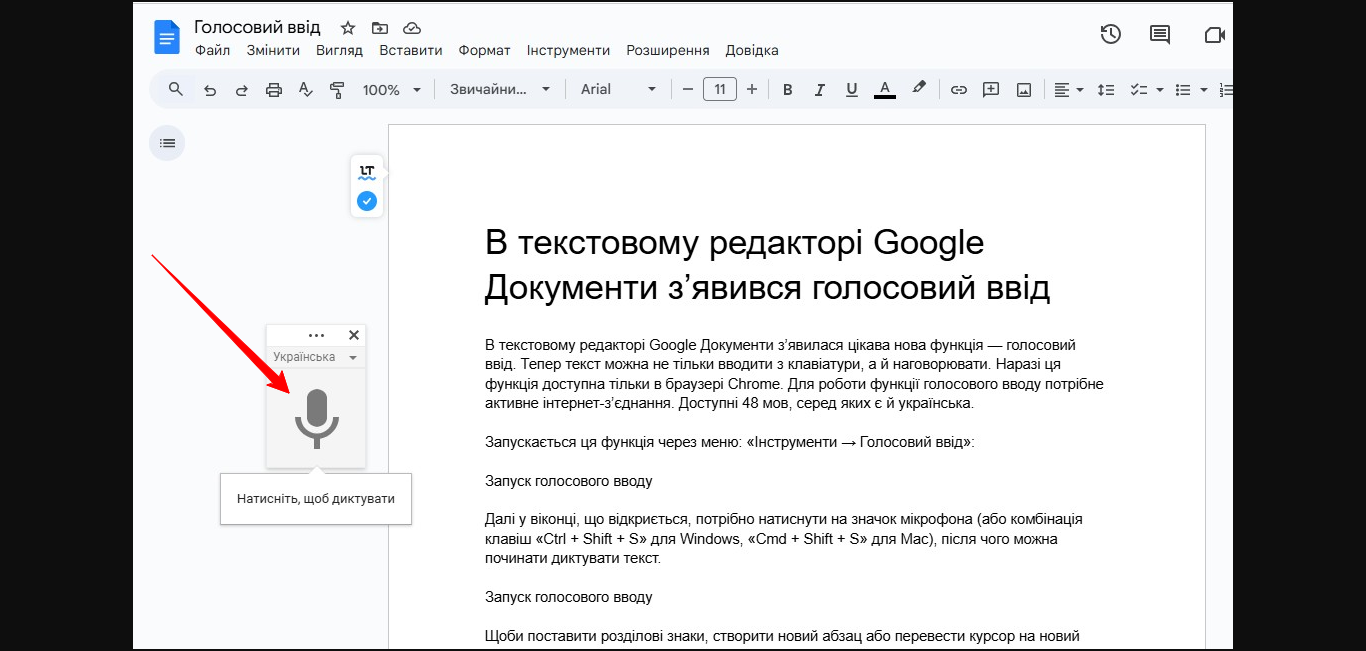Click the search magnifier in the toolbar
1366x651 pixels.
(176, 89)
